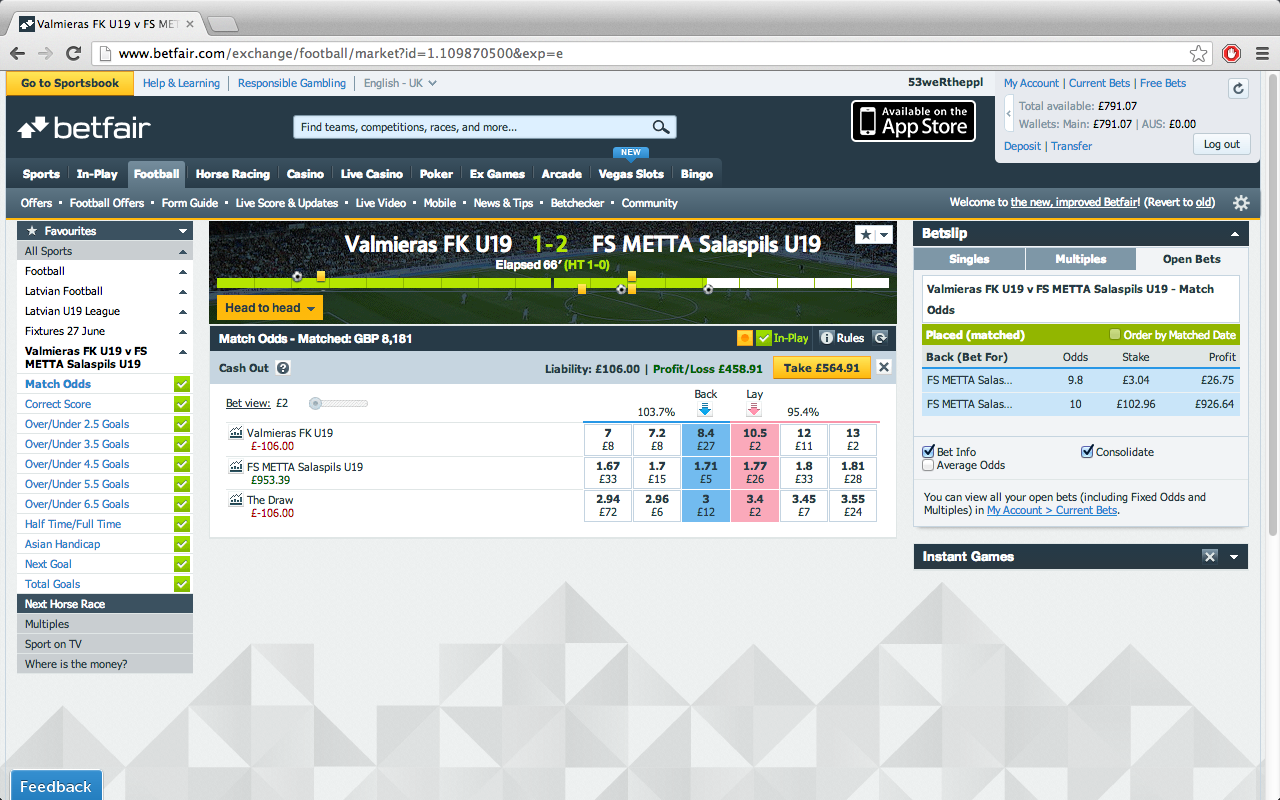Click the pink Lay all arrow icon
Image resolution: width=1280 pixels, height=800 pixels.
pyautogui.click(x=755, y=410)
